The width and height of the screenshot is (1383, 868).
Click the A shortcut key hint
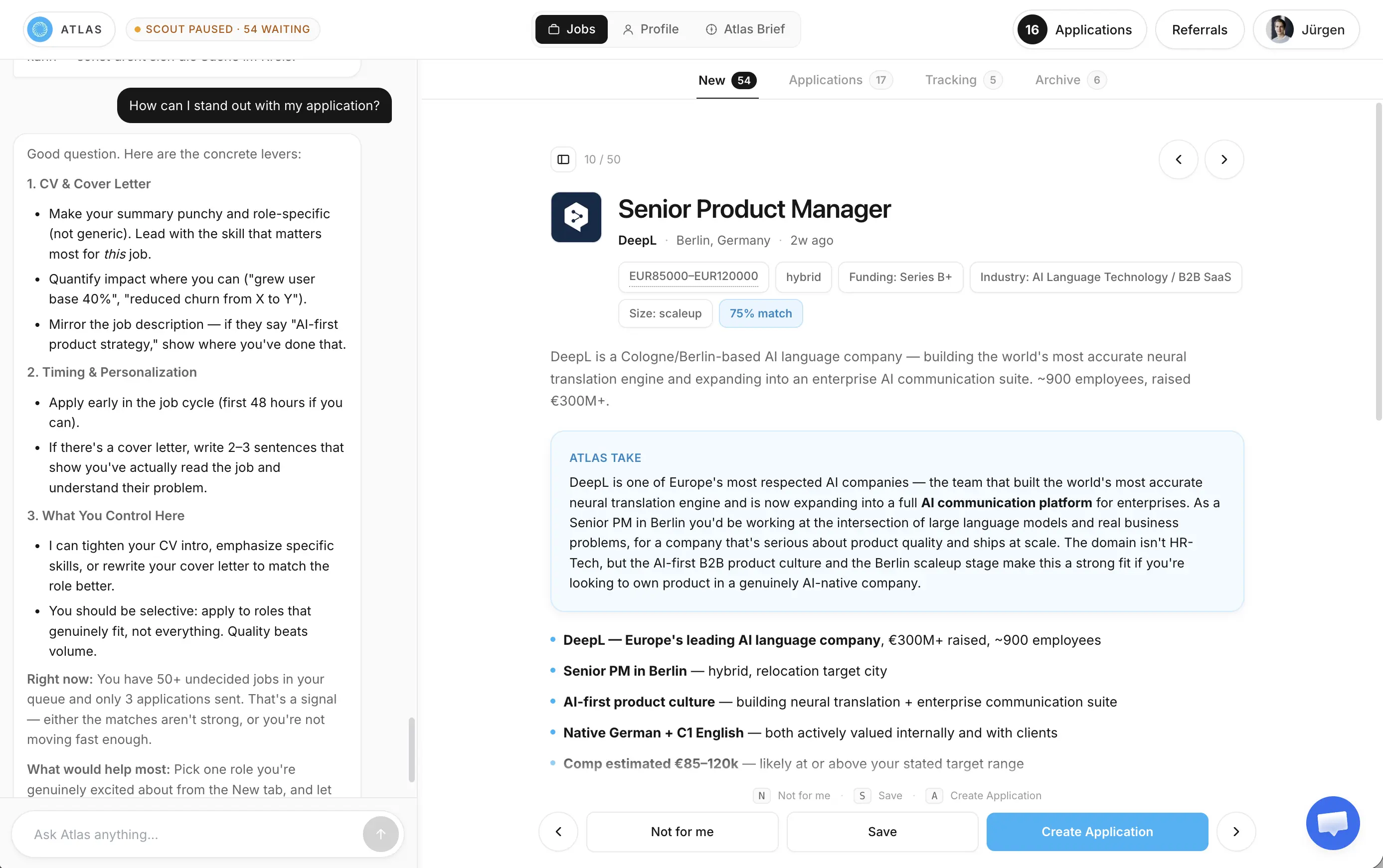coord(934,796)
